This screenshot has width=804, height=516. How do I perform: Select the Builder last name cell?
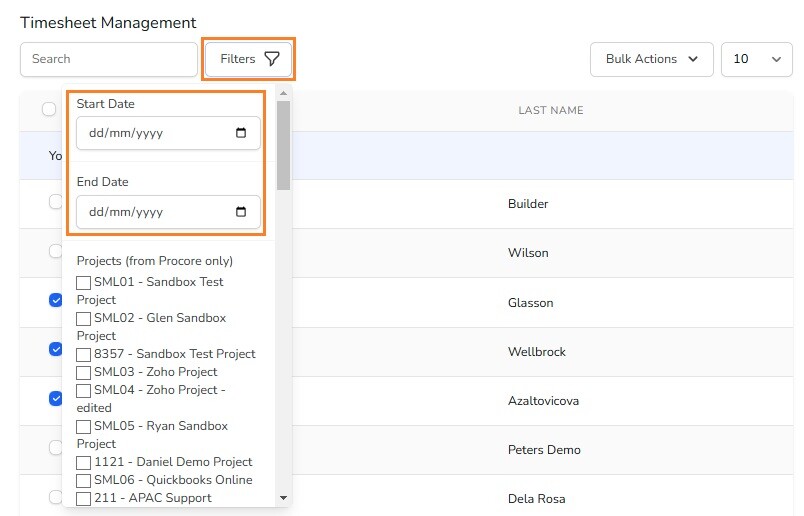tap(528, 204)
